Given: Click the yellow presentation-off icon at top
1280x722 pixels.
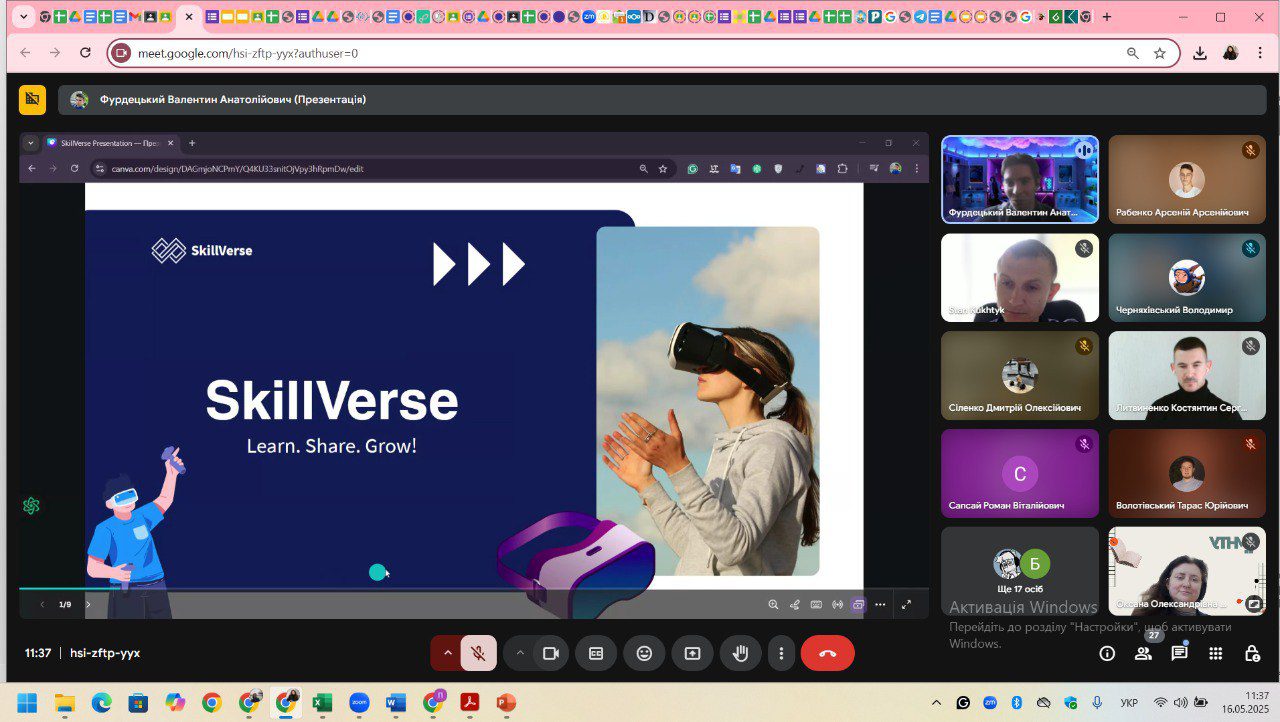Looking at the screenshot, I should pyautogui.click(x=32, y=99).
